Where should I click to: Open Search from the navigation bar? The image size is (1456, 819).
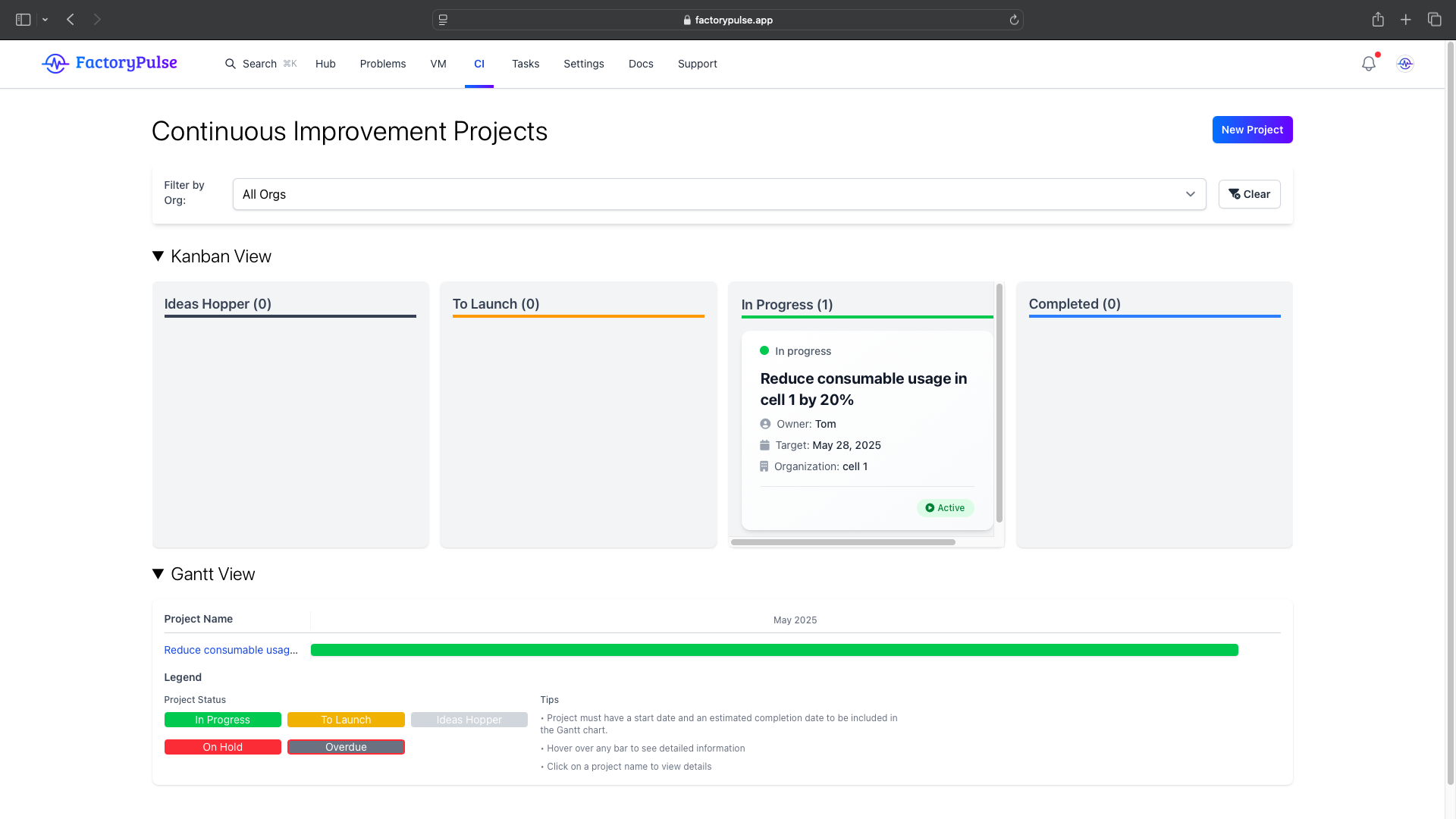pyautogui.click(x=260, y=64)
